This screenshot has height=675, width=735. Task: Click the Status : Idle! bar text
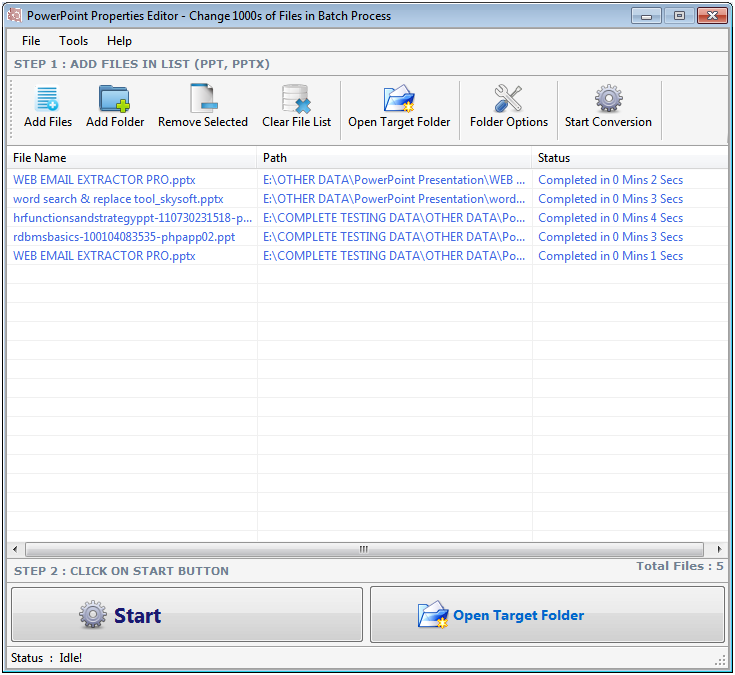[46, 658]
